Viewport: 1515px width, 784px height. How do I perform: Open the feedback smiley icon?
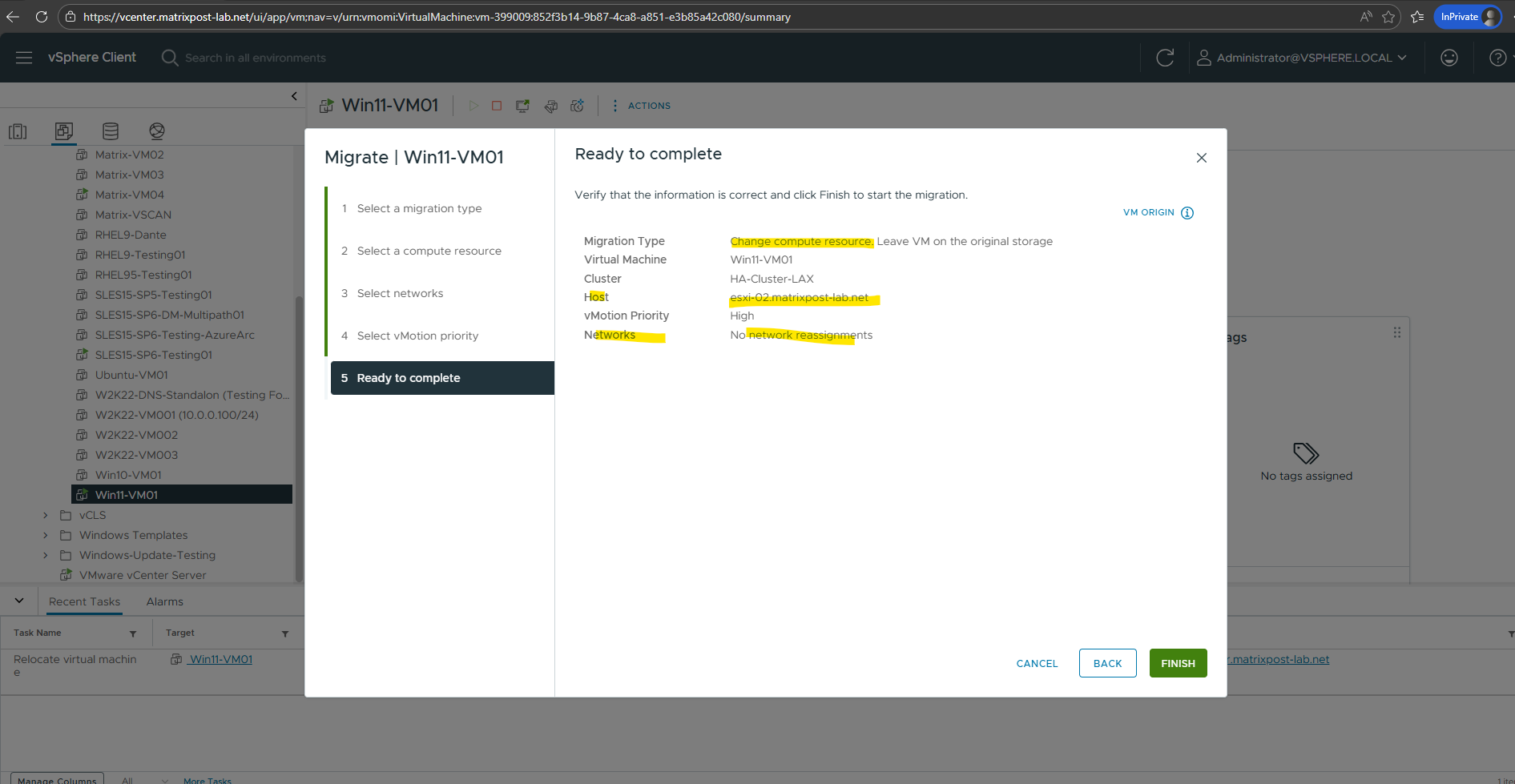[x=1449, y=58]
